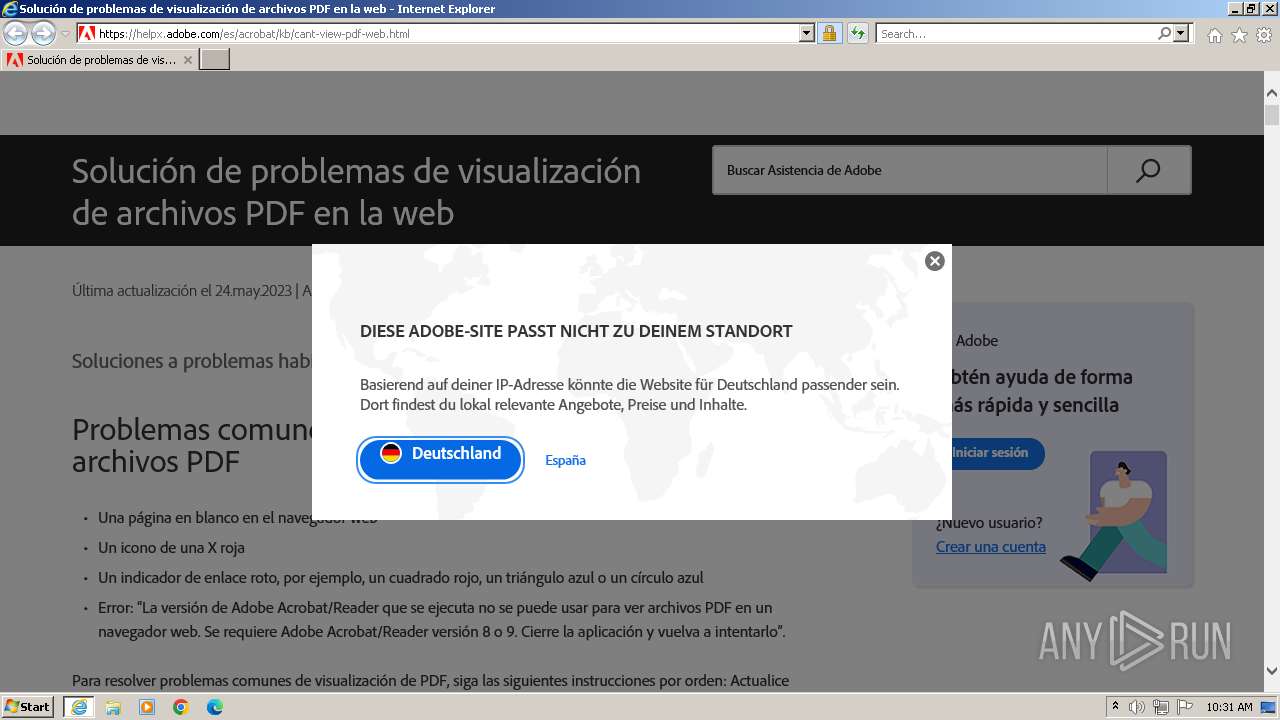1280x720 pixels.
Task: Click the Deutschland button
Action: pos(441,459)
